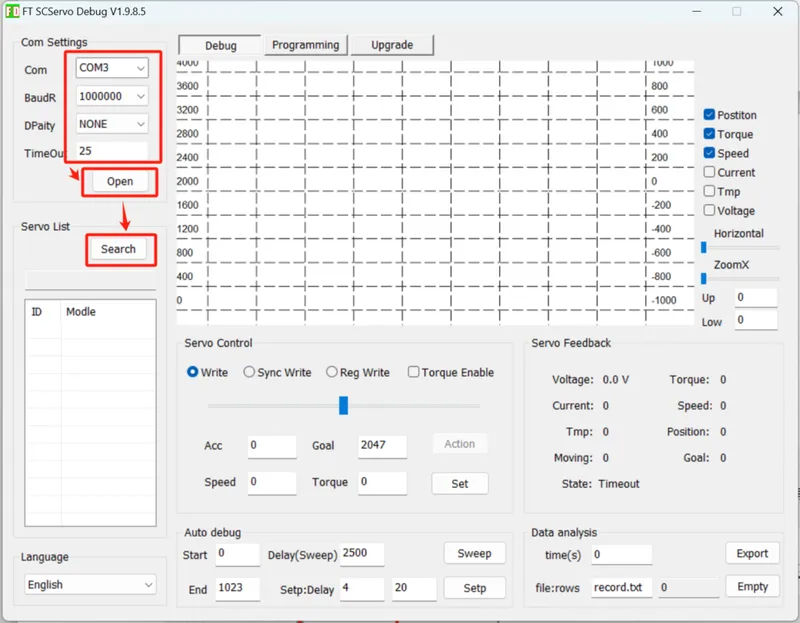Switch to the Upgrade tab

[392, 45]
